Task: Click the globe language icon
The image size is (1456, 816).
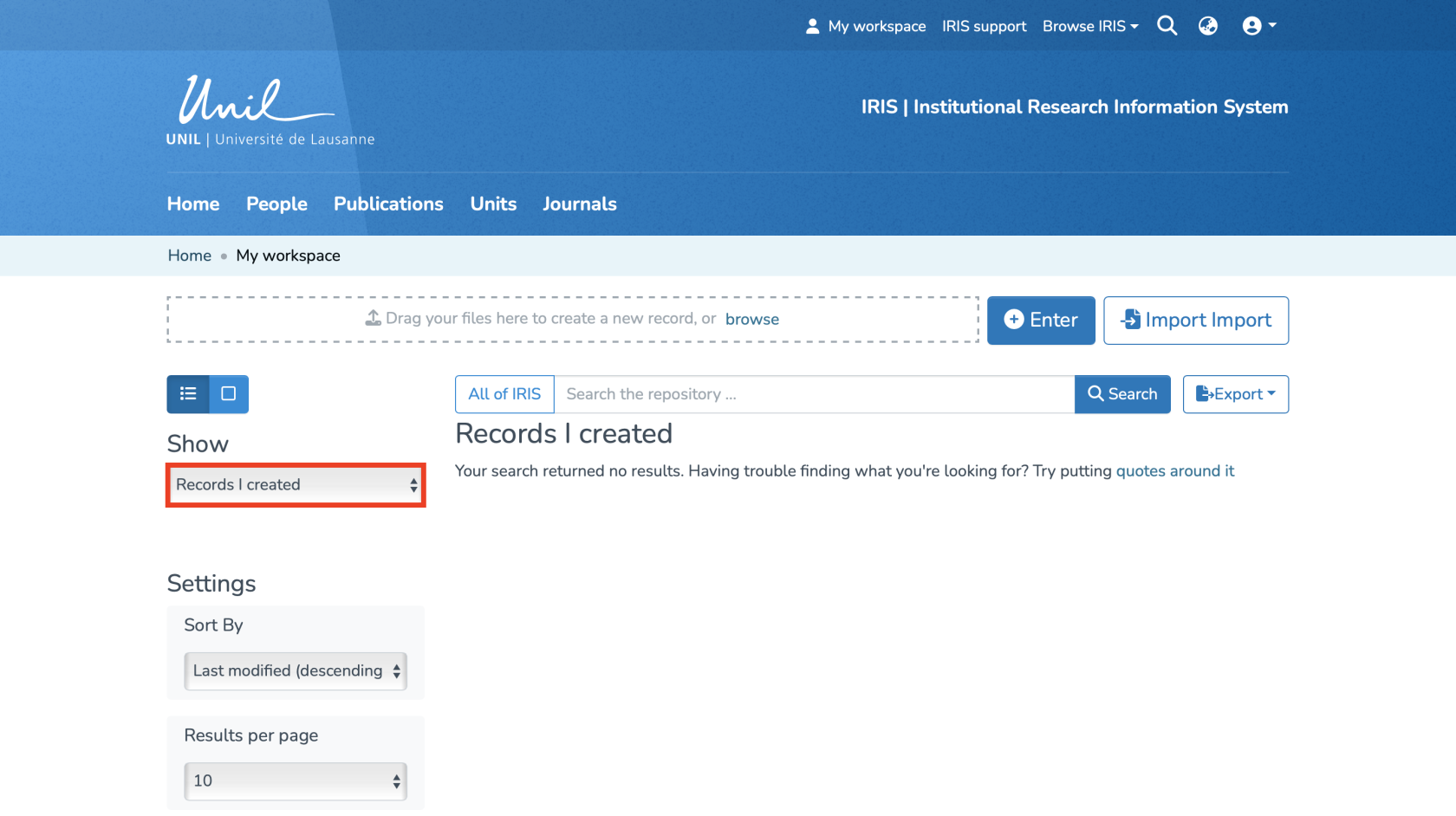Action: (x=1207, y=26)
